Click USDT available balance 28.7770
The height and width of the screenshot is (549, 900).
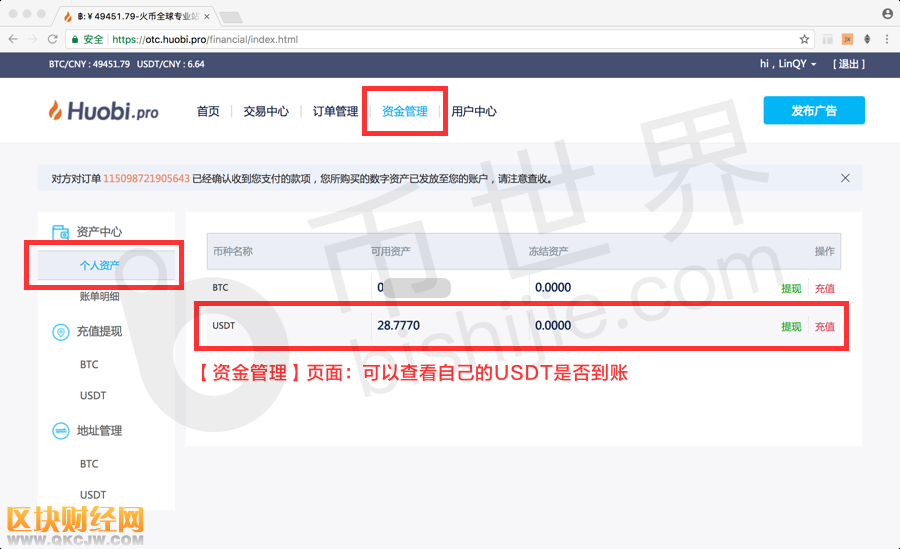pos(398,326)
